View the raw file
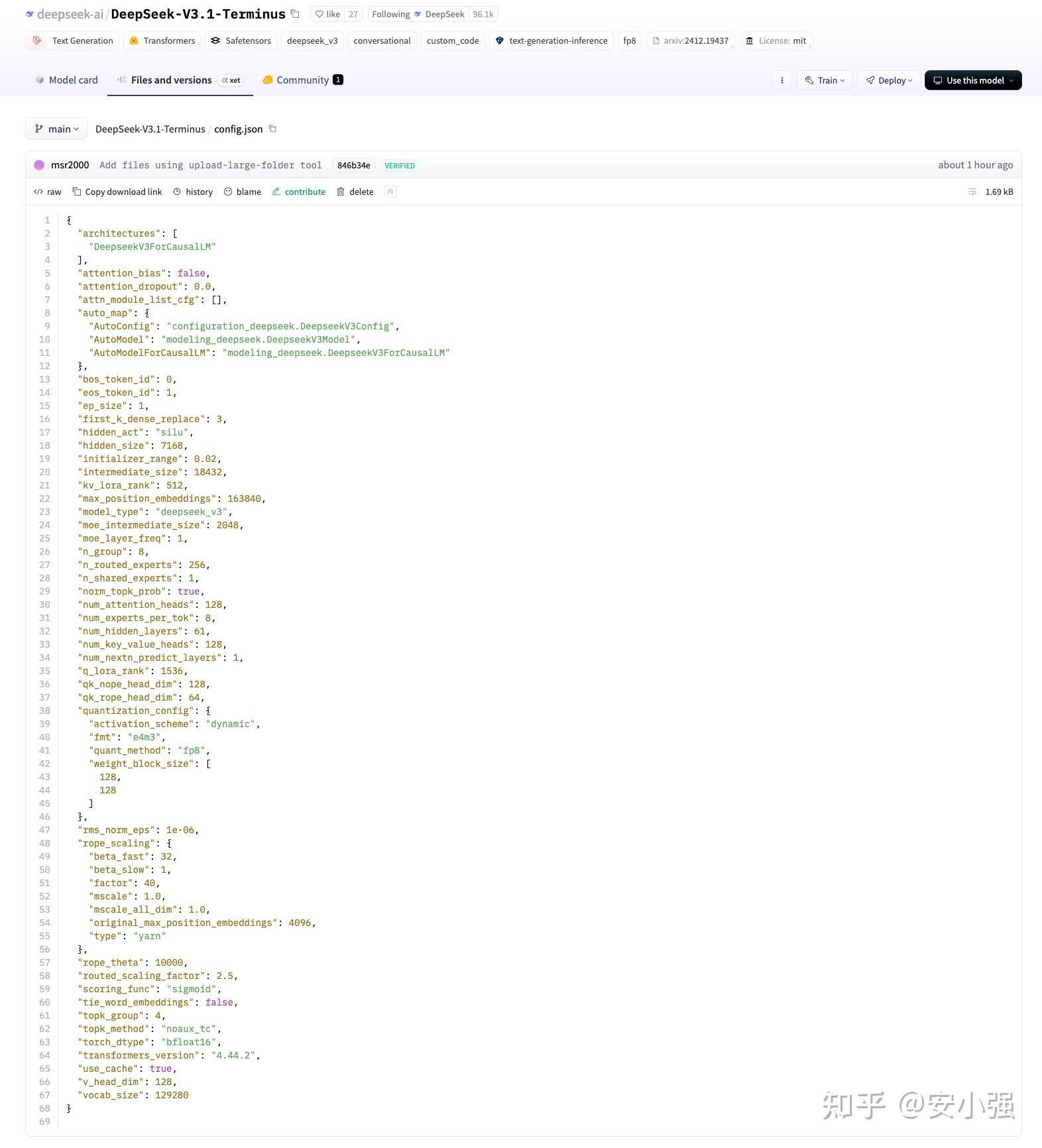 pyautogui.click(x=48, y=192)
